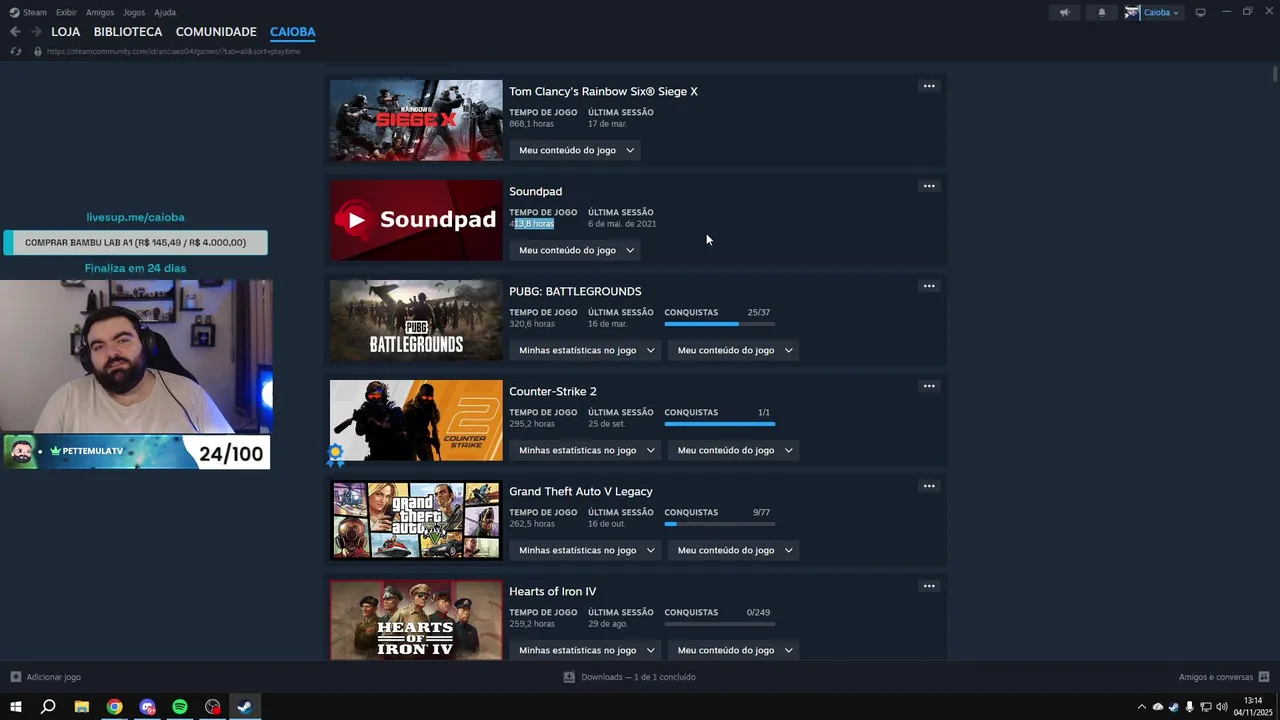Screen dimensions: 1280x720
Task: Open Grand Theft Auto V Legacy title link
Action: click(581, 491)
